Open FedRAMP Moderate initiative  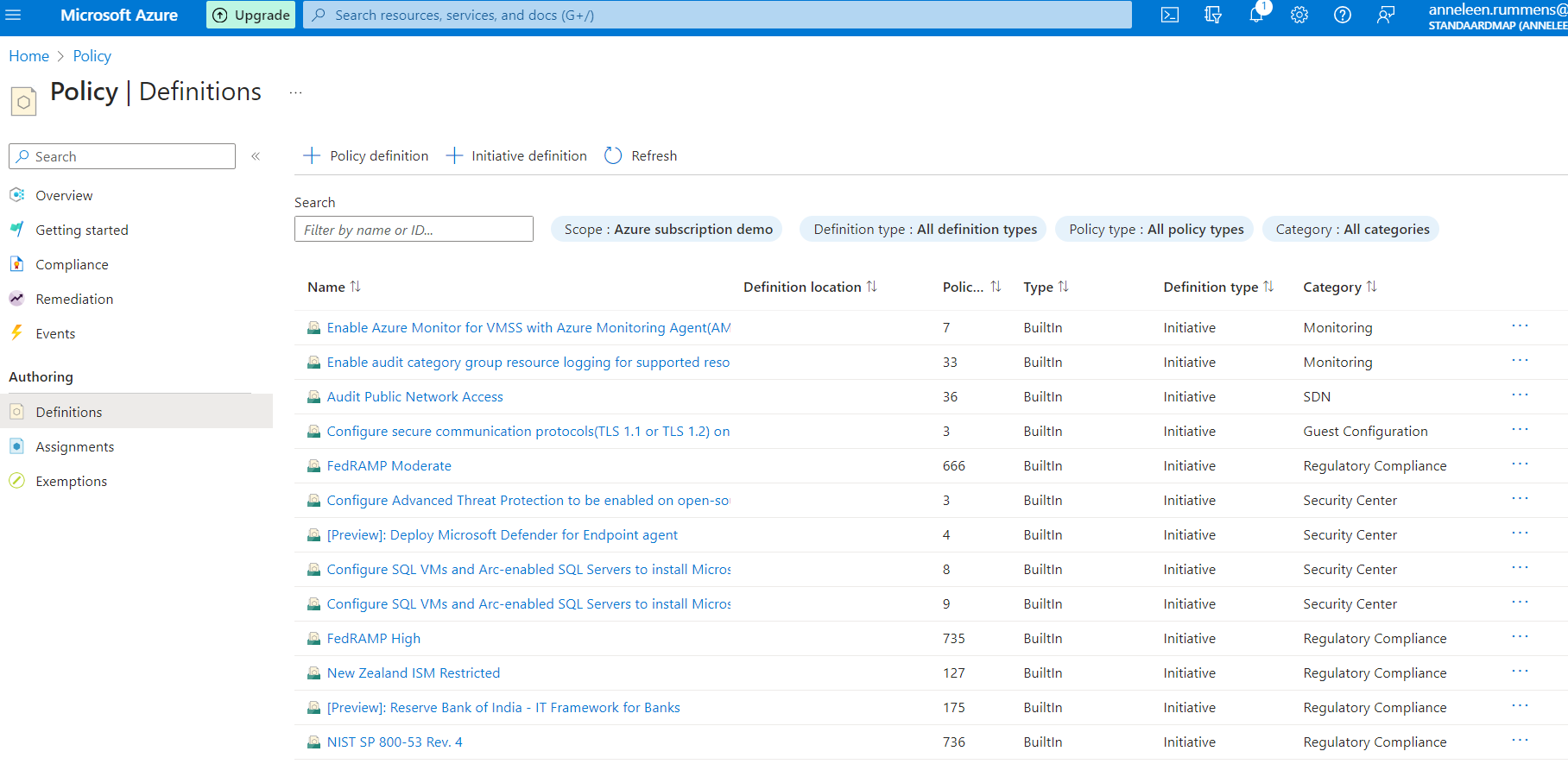pos(389,466)
